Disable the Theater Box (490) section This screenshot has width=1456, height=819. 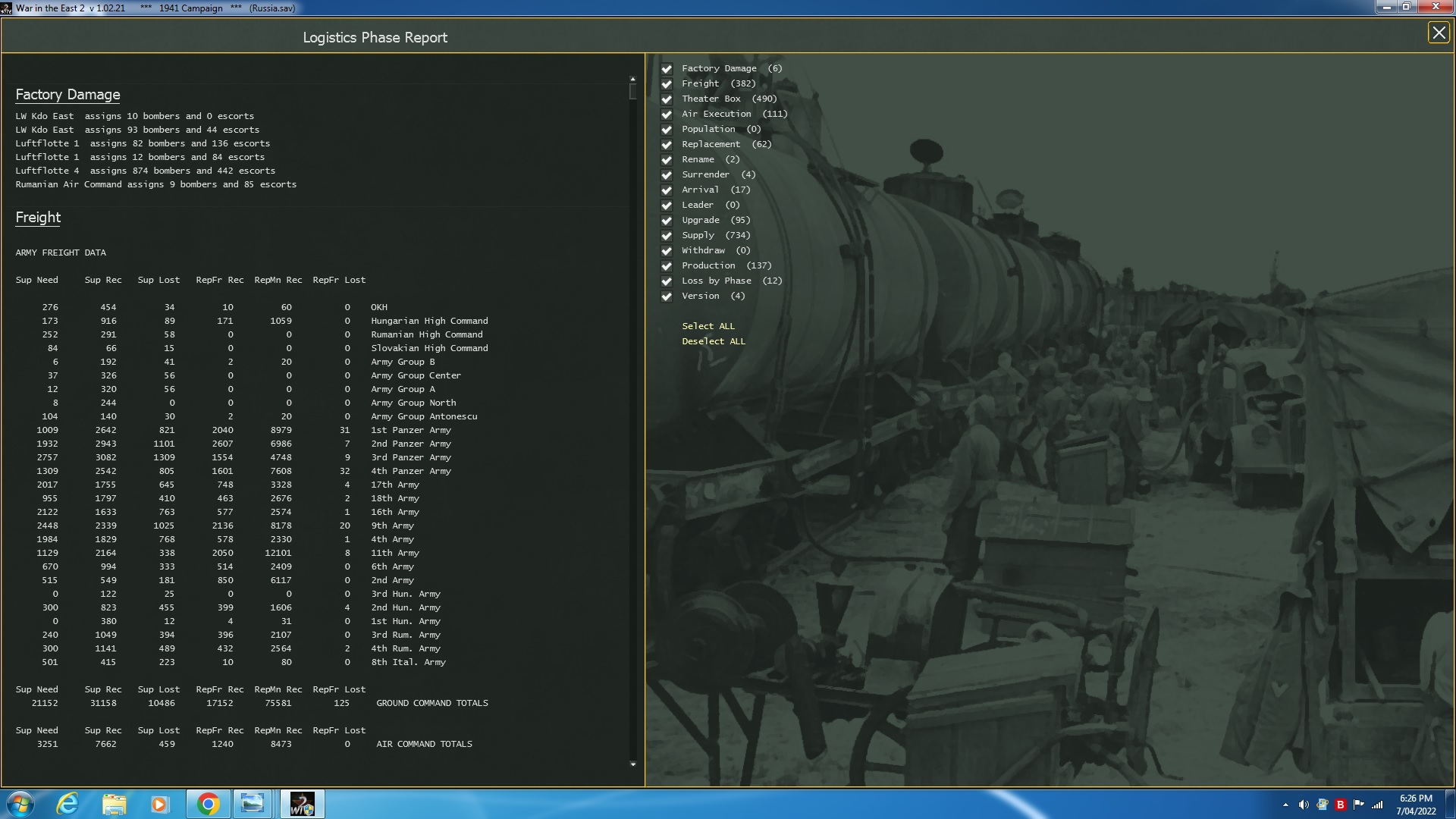667,99
